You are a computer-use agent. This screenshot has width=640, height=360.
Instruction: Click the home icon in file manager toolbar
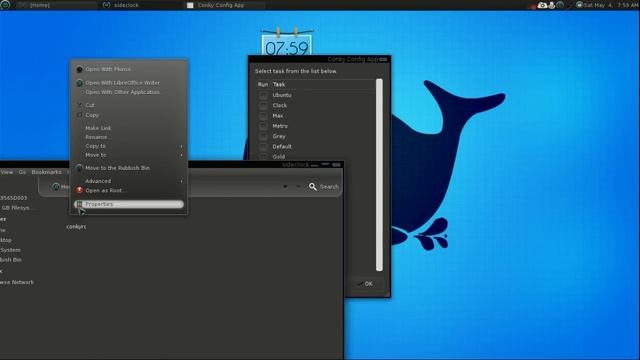click(x=56, y=187)
